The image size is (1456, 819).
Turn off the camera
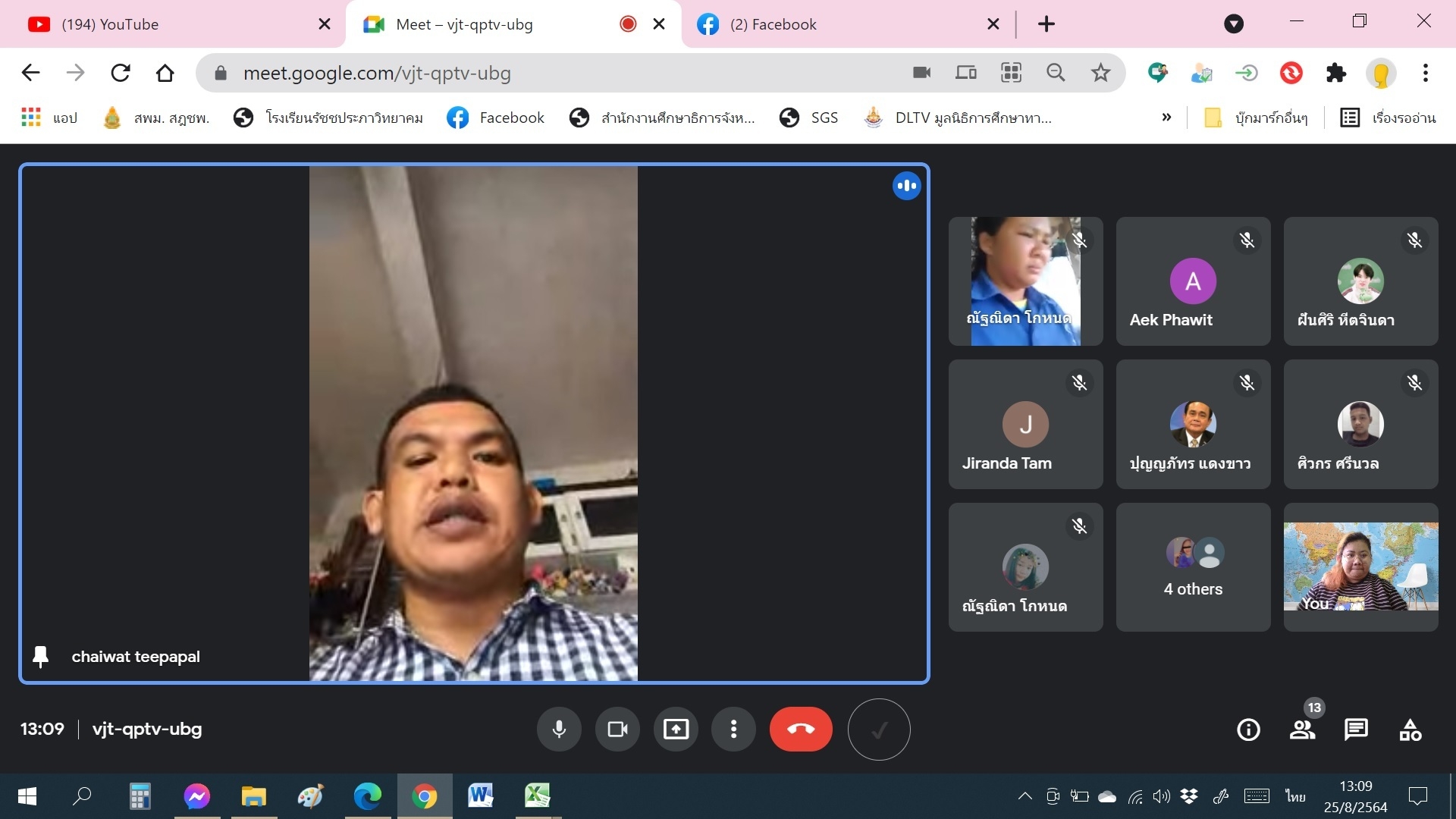[x=617, y=730]
